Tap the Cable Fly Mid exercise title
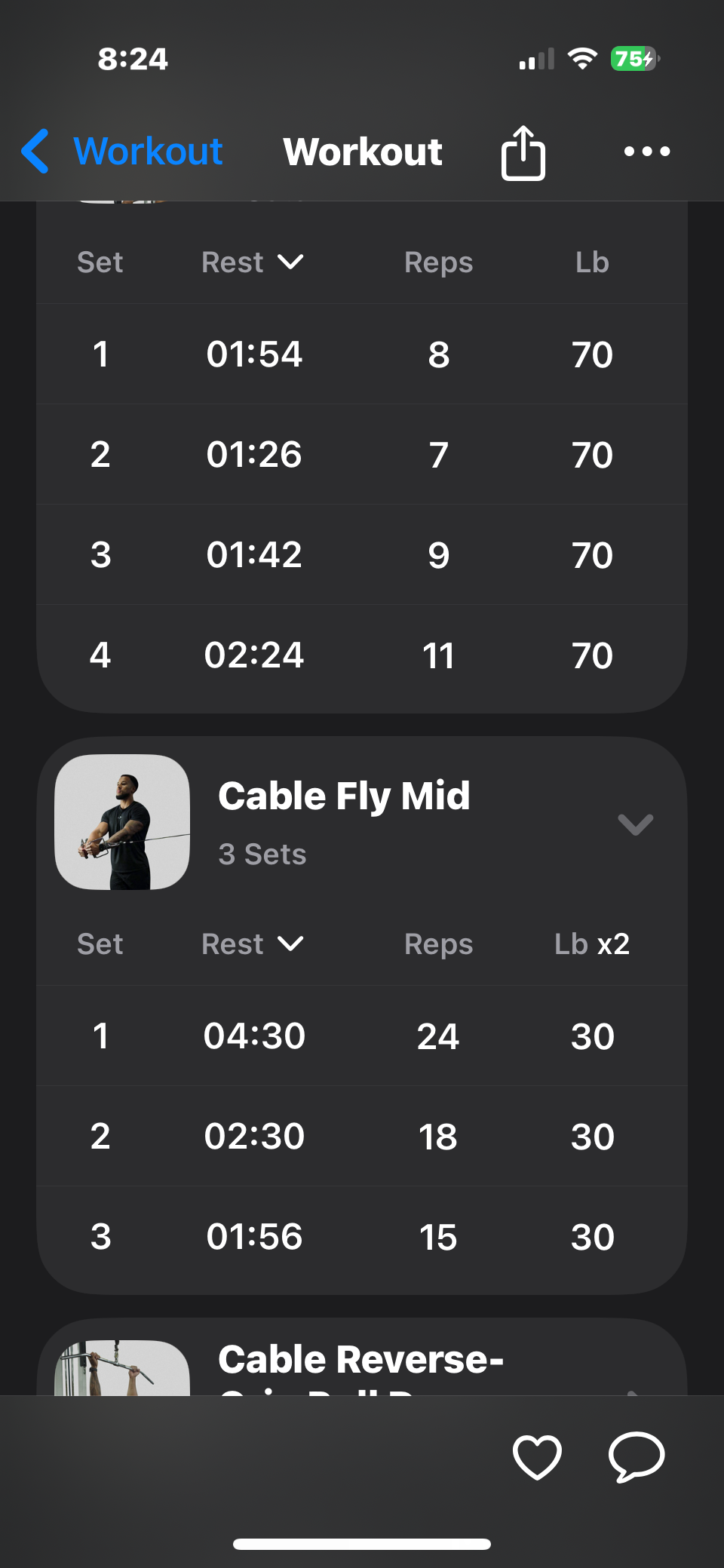 coord(344,796)
